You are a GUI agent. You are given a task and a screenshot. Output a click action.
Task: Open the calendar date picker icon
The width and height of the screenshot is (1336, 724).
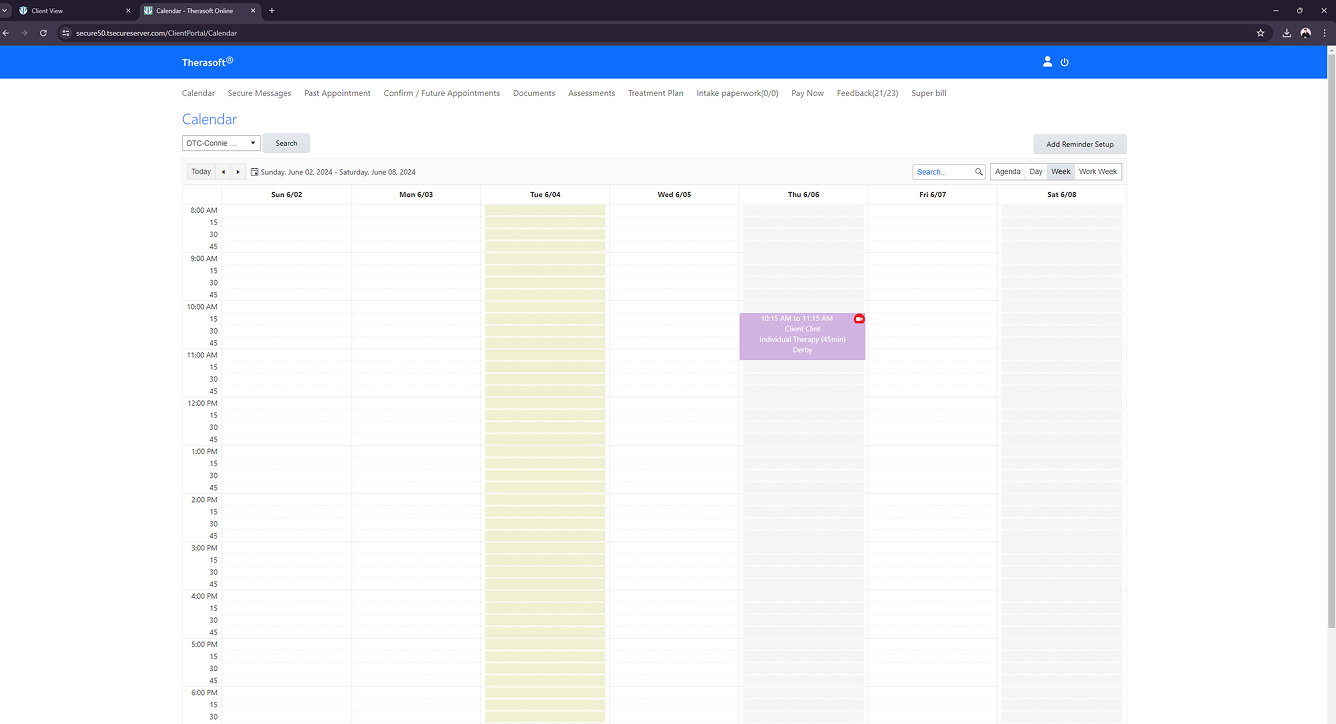[255, 172]
